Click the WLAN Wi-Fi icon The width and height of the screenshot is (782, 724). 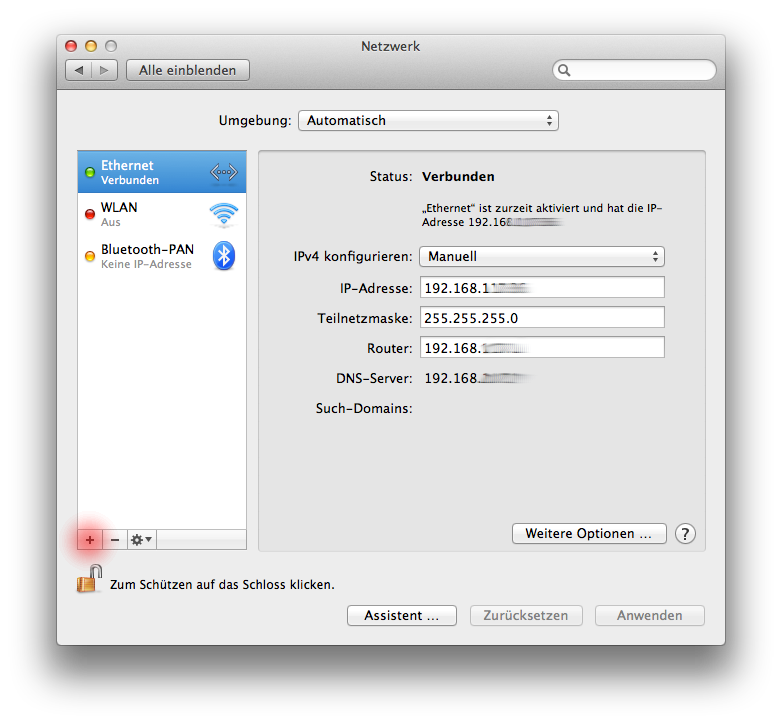pos(224,214)
